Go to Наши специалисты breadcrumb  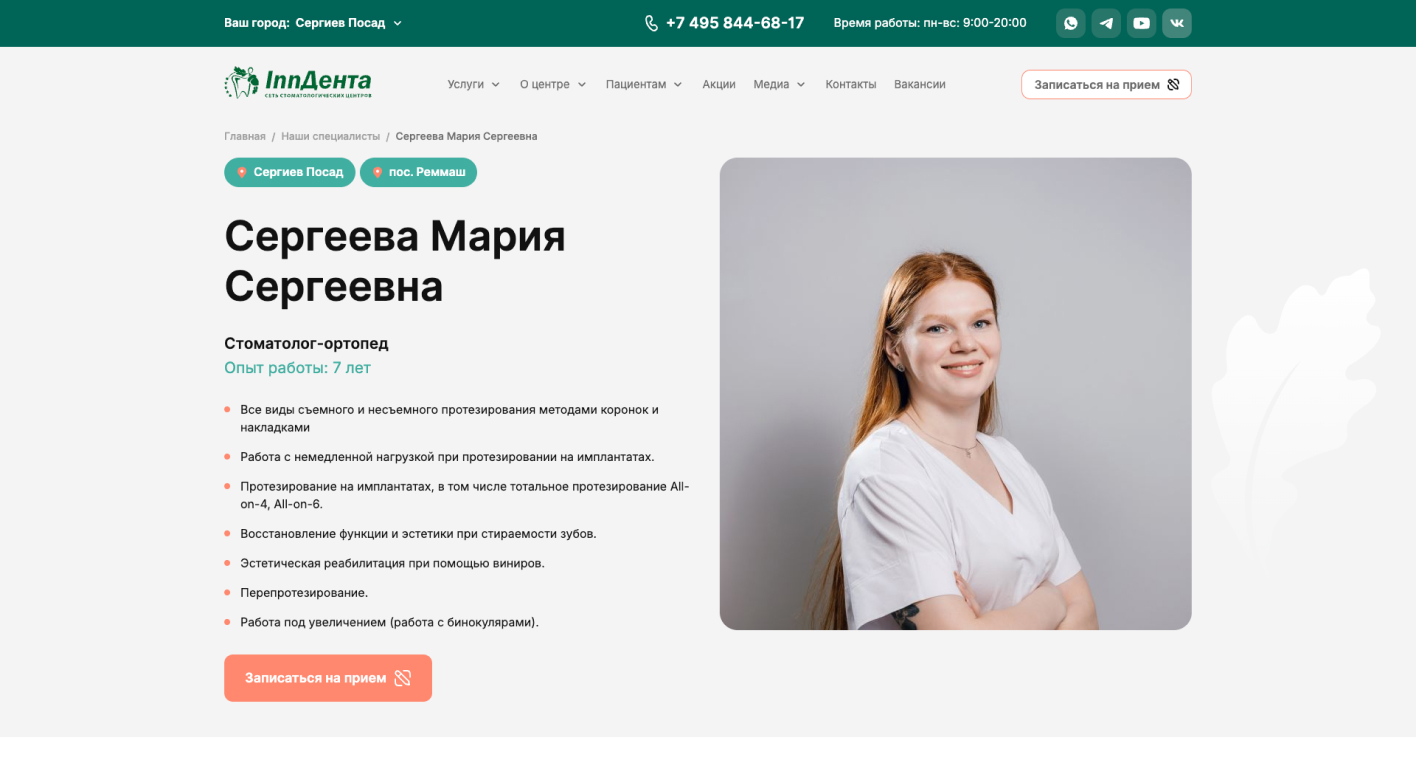[331, 136]
